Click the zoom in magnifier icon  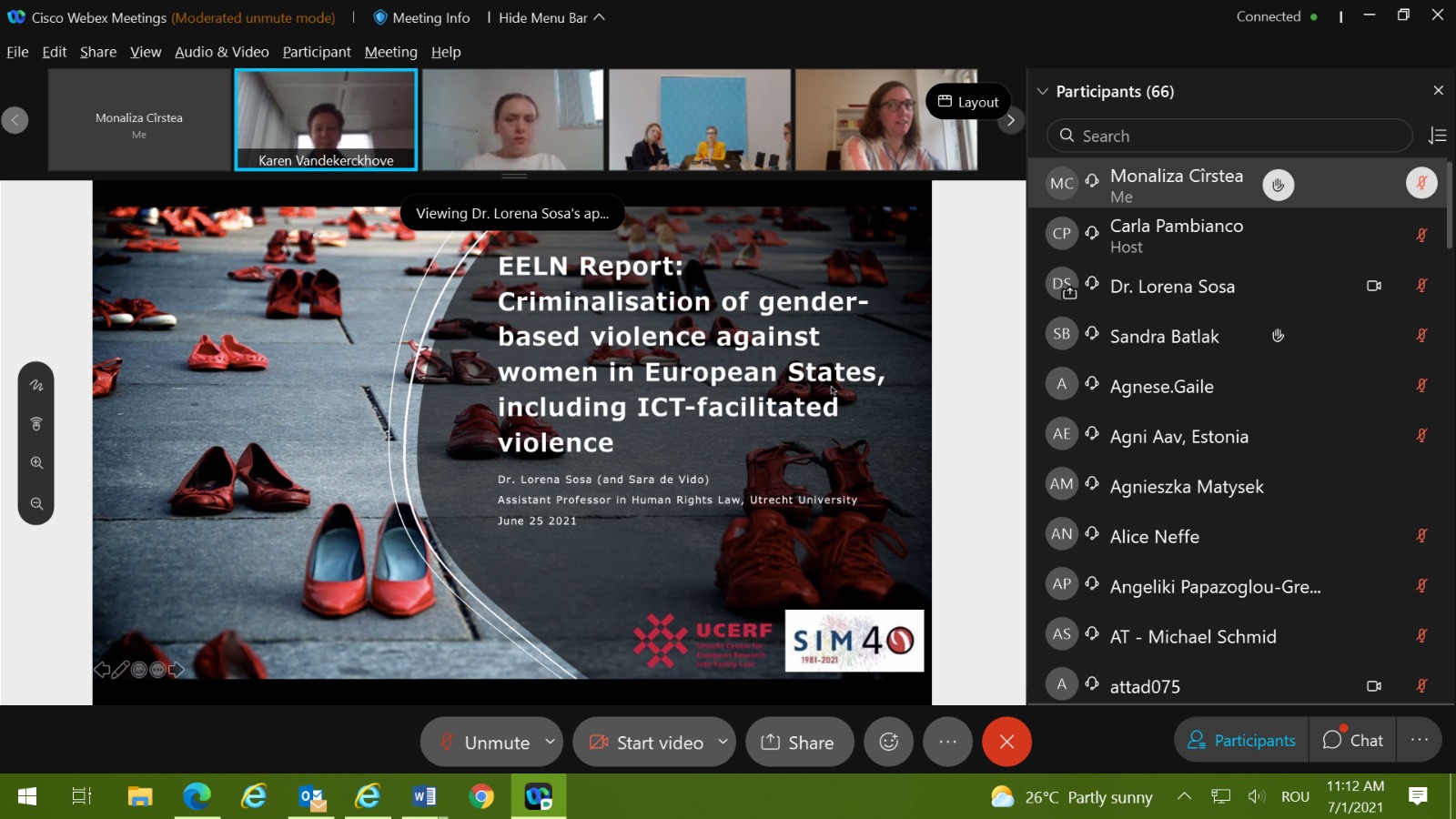pos(36,462)
